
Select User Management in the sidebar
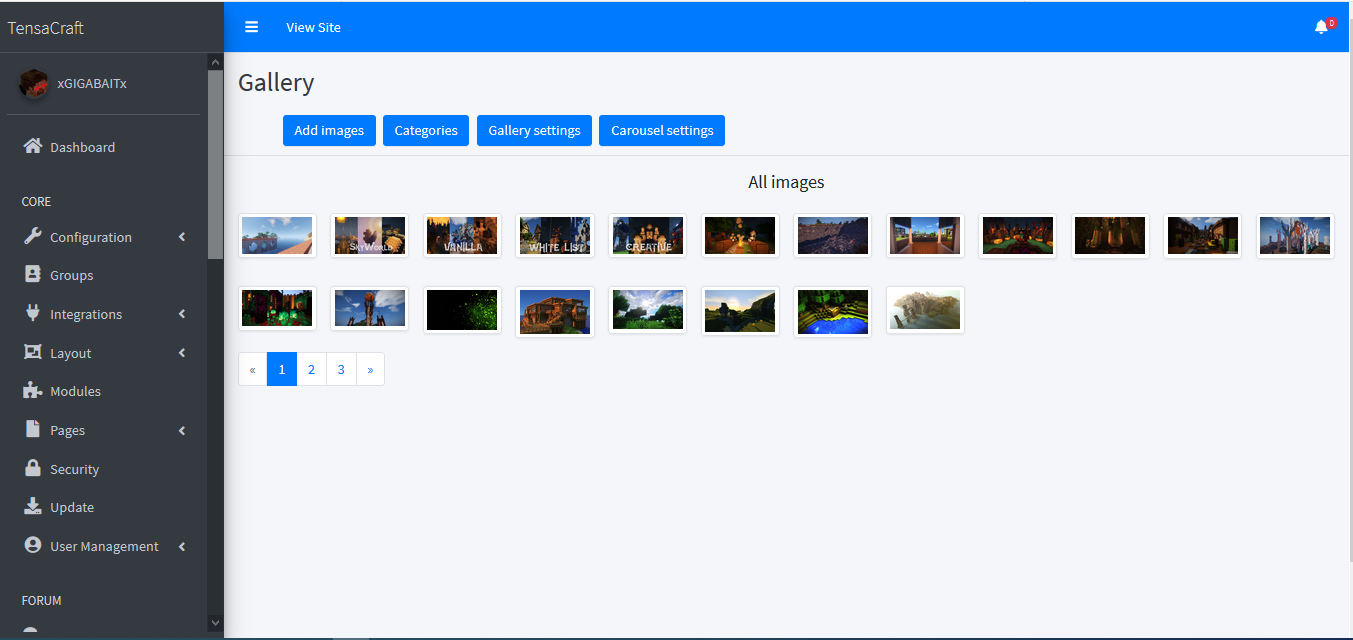click(104, 546)
